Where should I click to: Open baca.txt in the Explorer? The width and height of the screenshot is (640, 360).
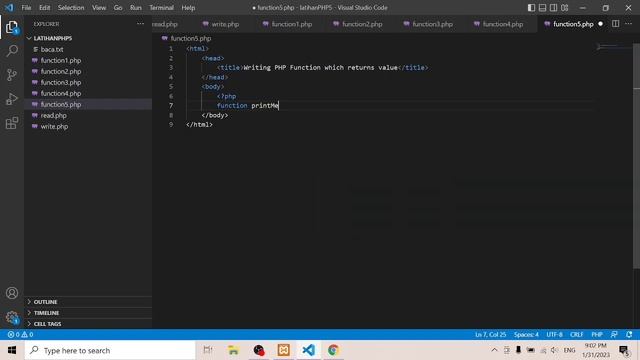click(52, 49)
